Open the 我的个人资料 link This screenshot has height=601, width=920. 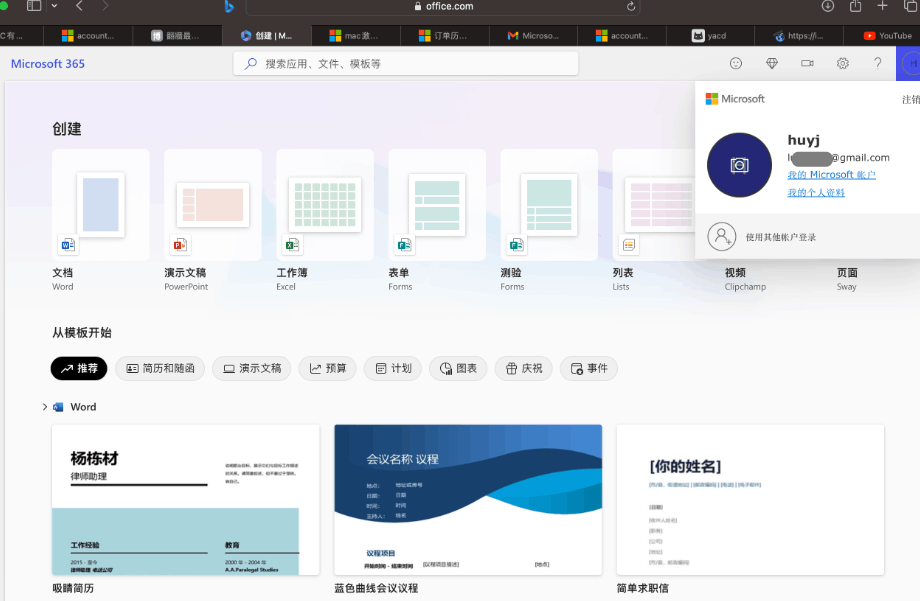pyautogui.click(x=816, y=193)
